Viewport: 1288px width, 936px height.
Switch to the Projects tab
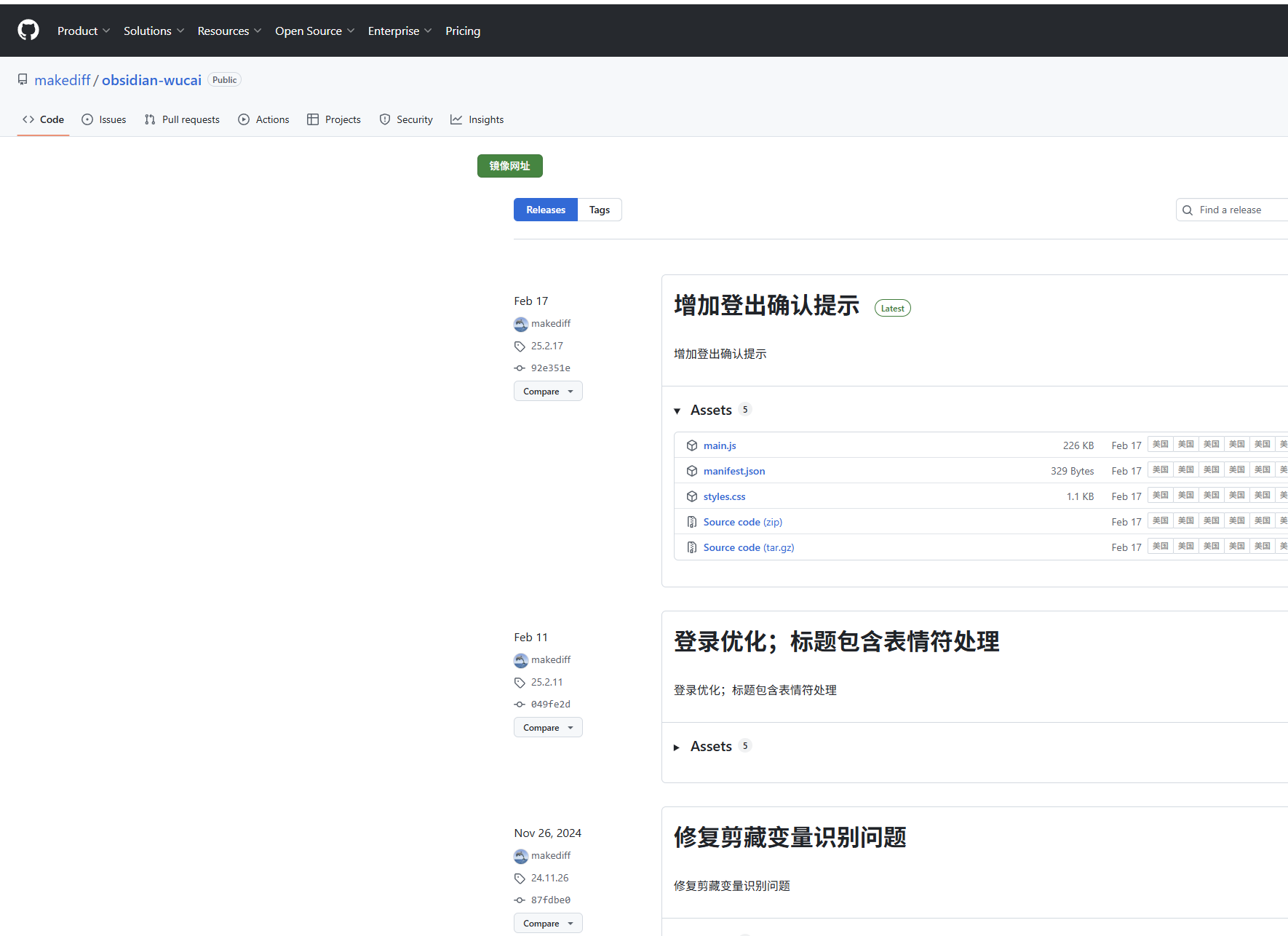tap(334, 119)
